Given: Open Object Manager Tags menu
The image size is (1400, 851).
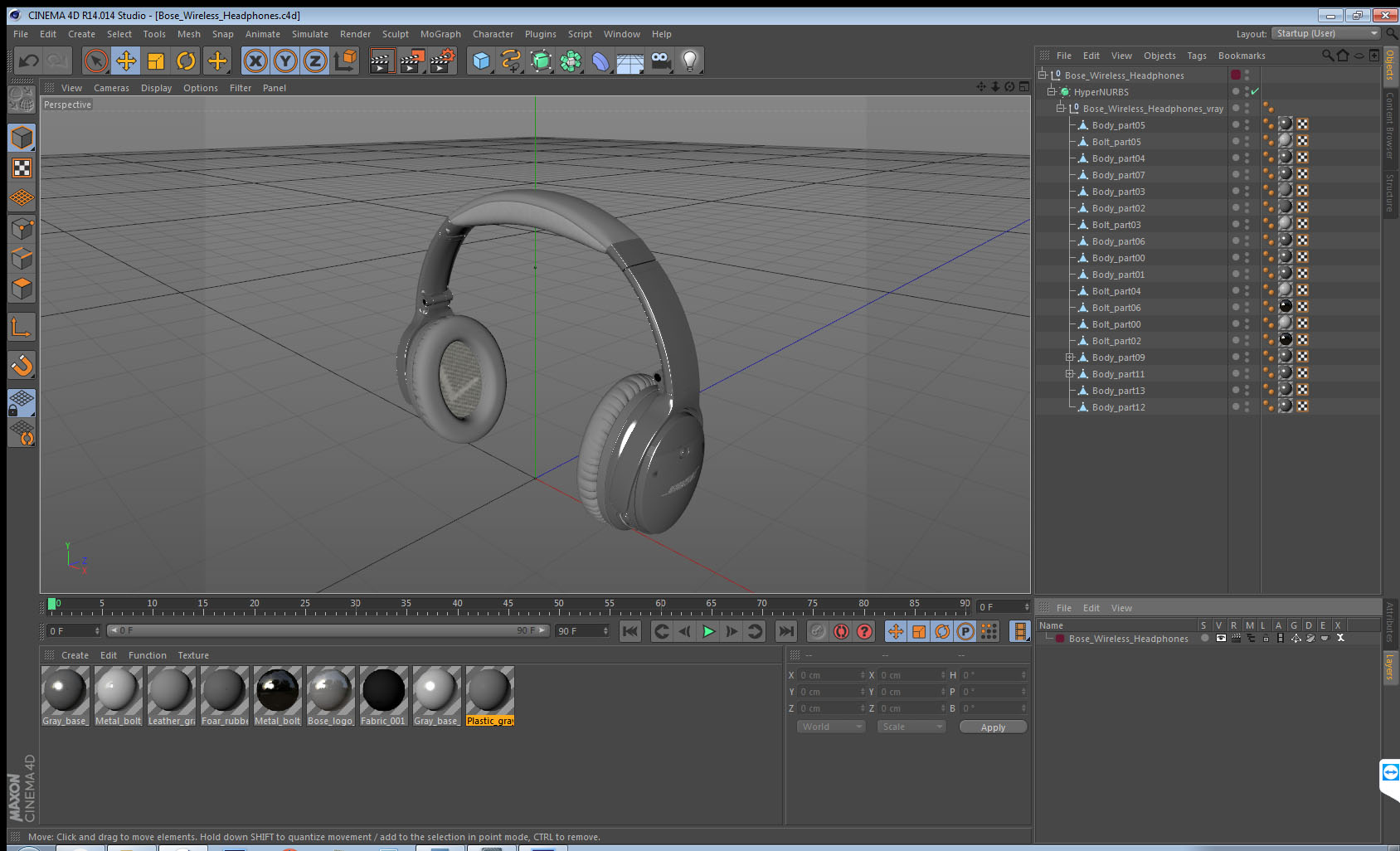Looking at the screenshot, I should click(x=1197, y=56).
